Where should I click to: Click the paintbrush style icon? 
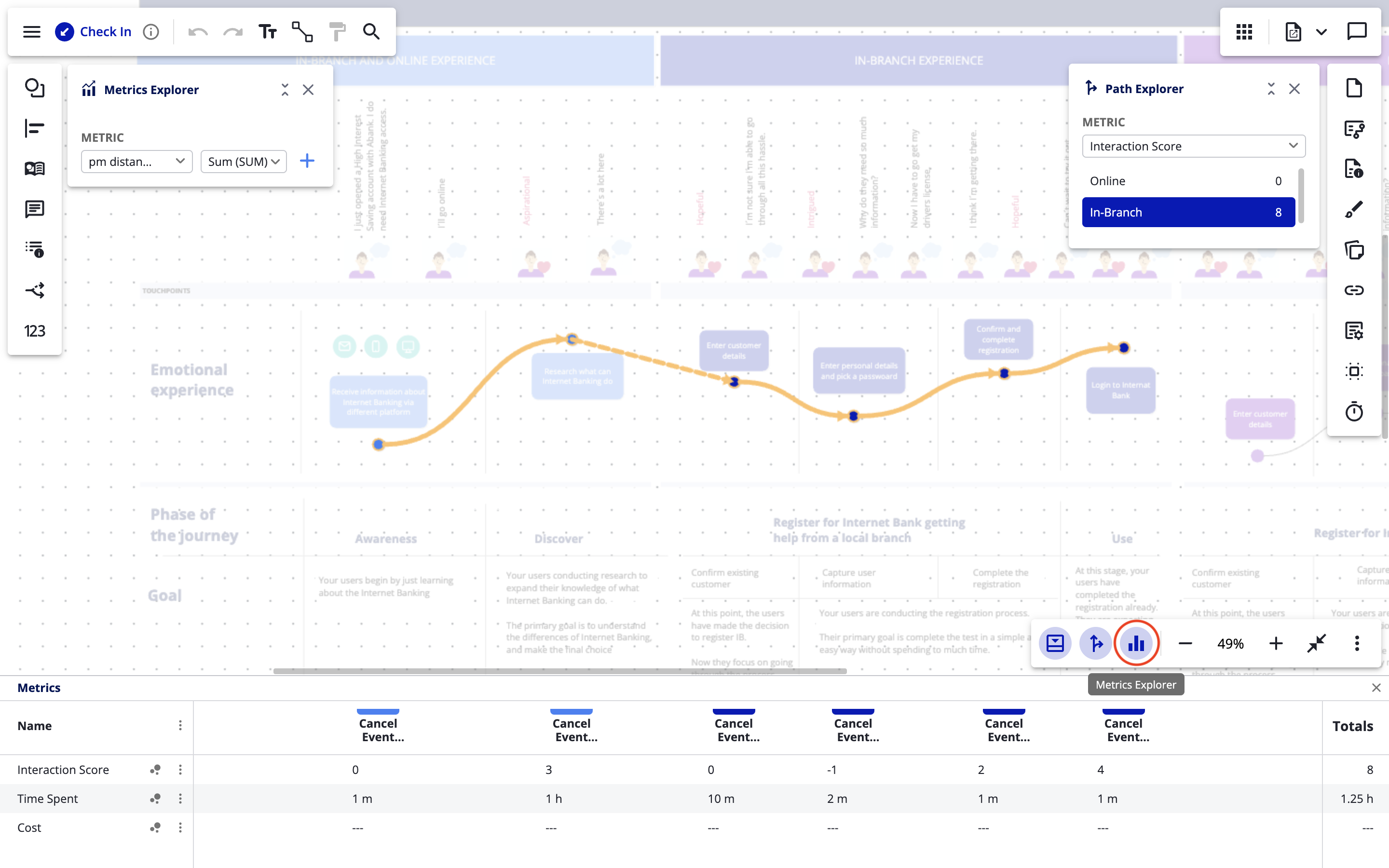(x=1354, y=210)
